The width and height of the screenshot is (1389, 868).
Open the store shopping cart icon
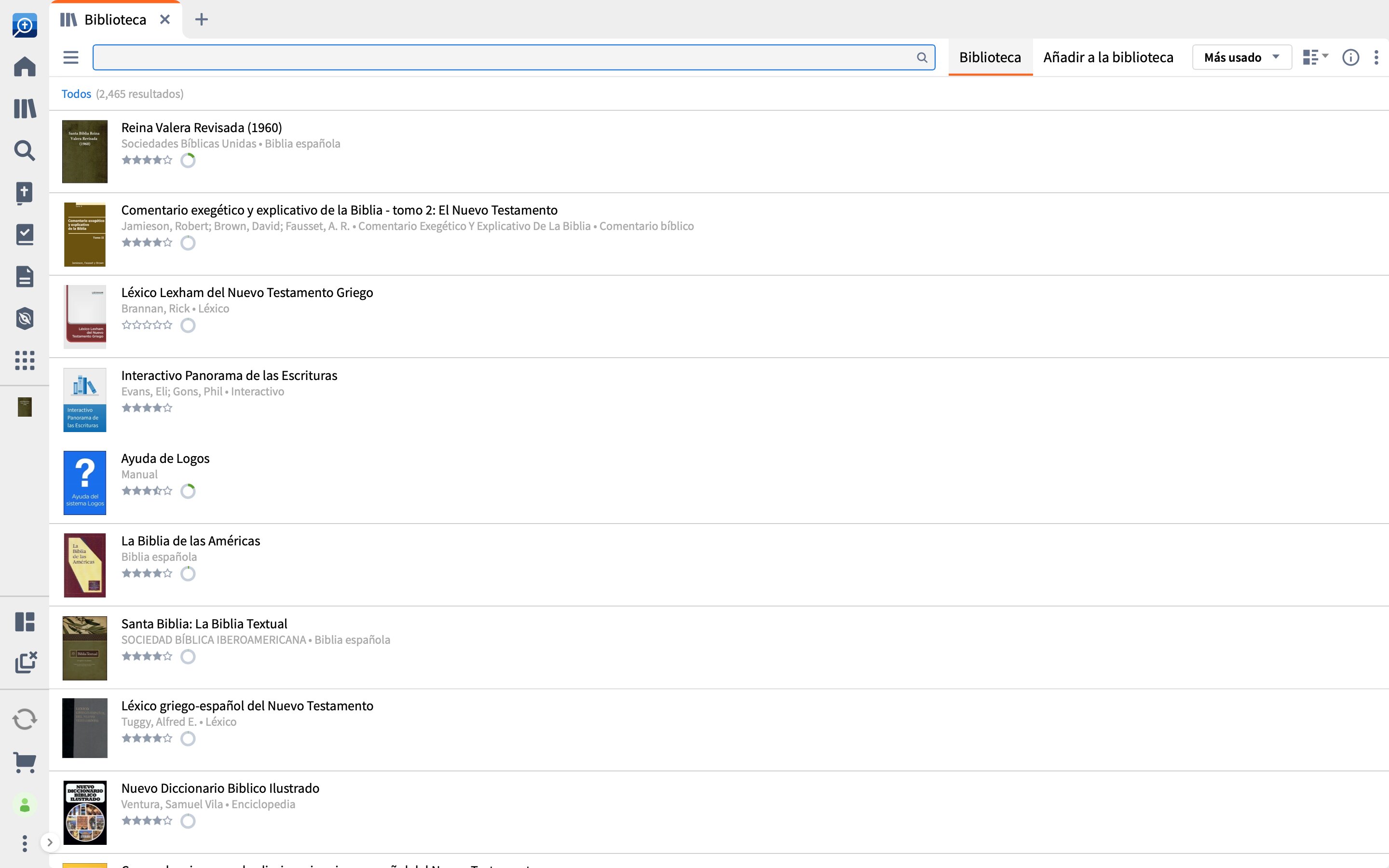[25, 762]
